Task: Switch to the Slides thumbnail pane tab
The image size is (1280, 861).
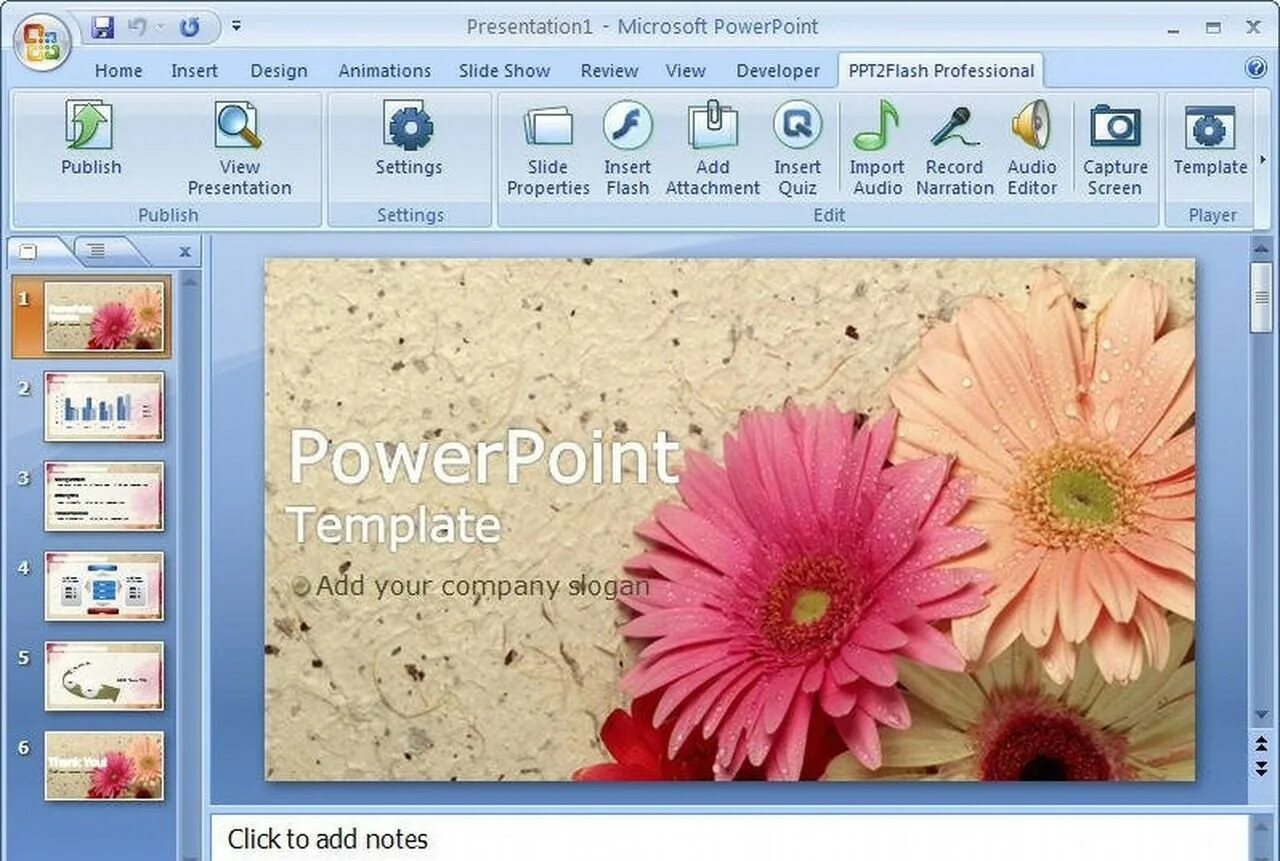Action: (29, 252)
